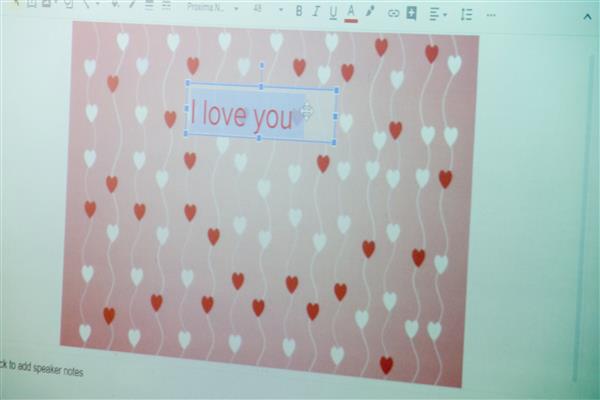Viewport: 600px width, 400px height.
Task: Click the 'I love you' text
Action: [241, 114]
